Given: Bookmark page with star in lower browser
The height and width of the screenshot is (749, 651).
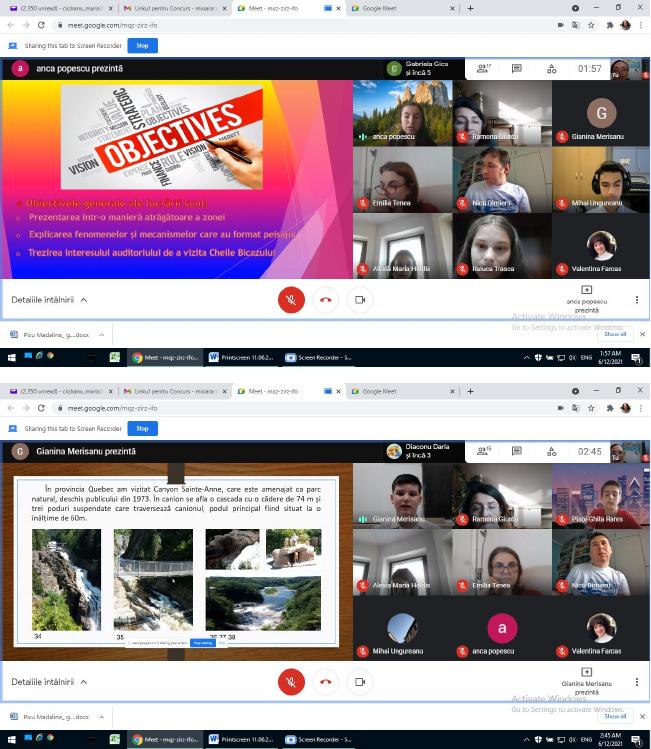Looking at the screenshot, I should click(591, 408).
